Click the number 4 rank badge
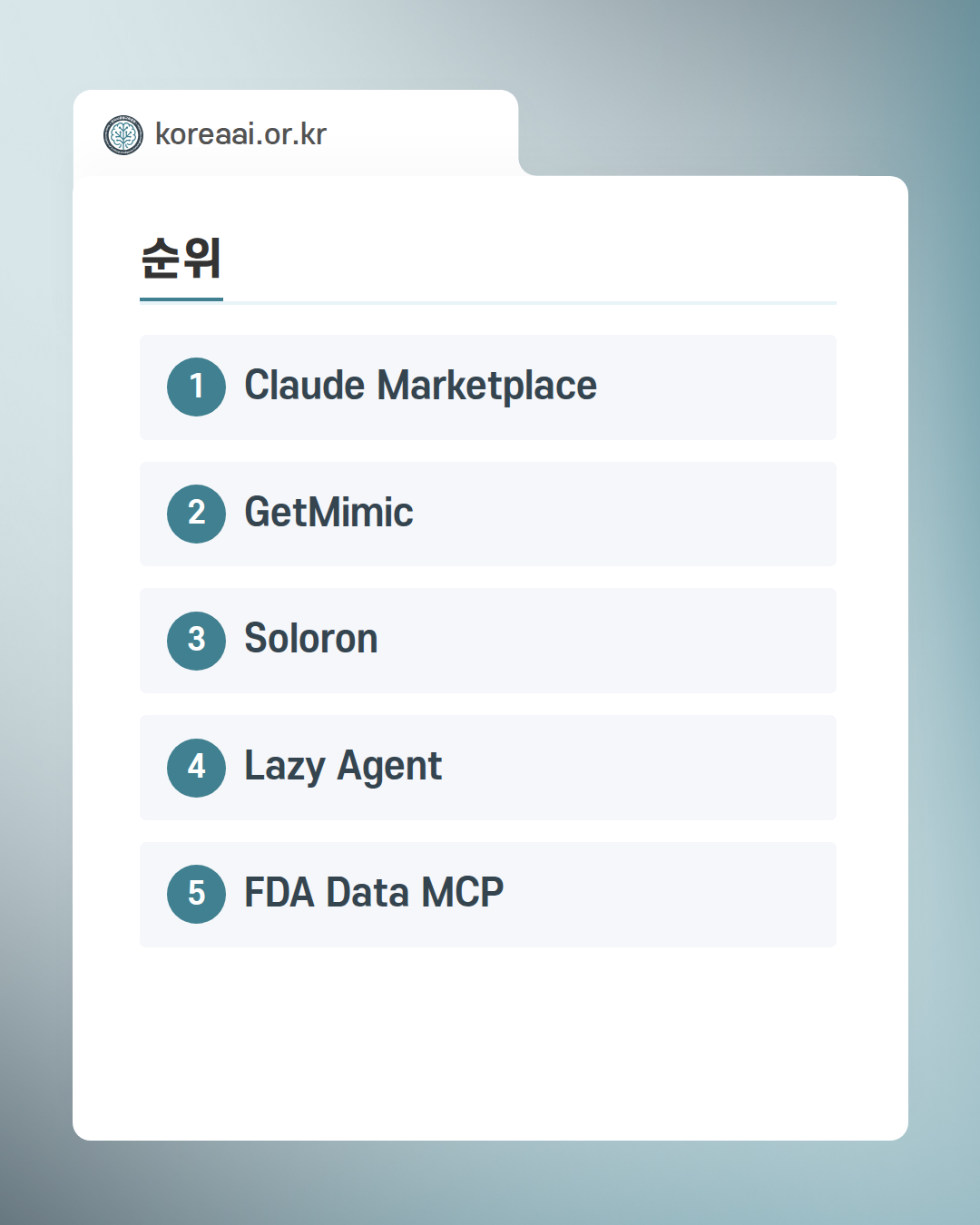 (x=196, y=768)
